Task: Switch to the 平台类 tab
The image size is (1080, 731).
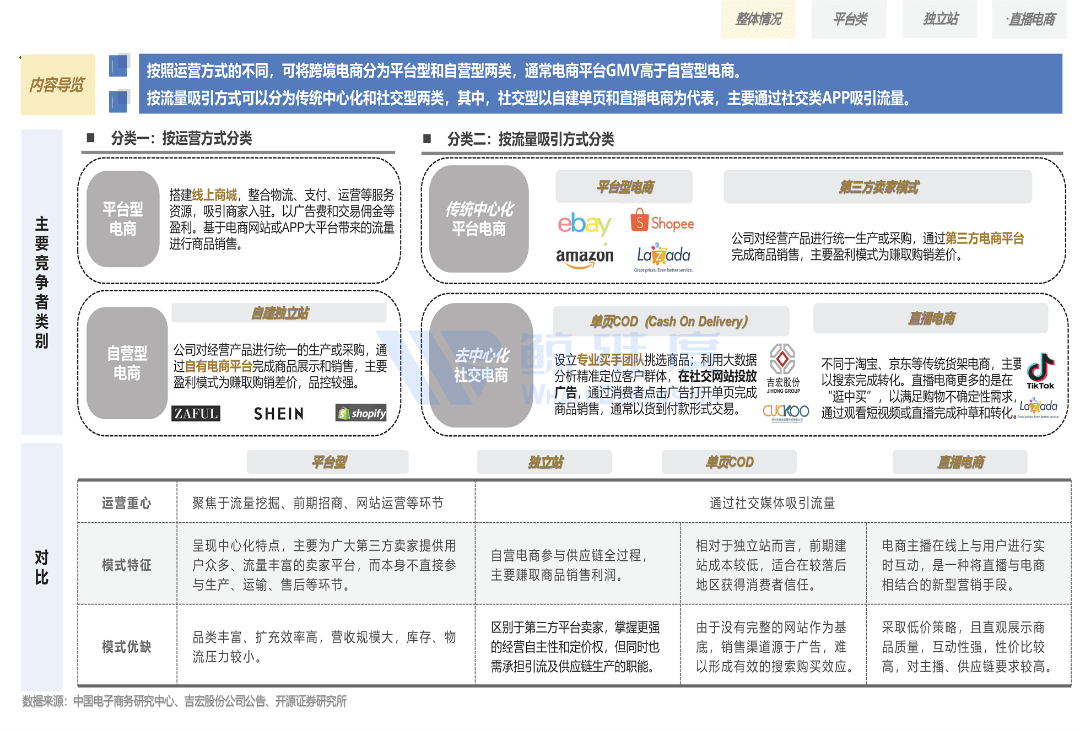Action: coord(850,19)
